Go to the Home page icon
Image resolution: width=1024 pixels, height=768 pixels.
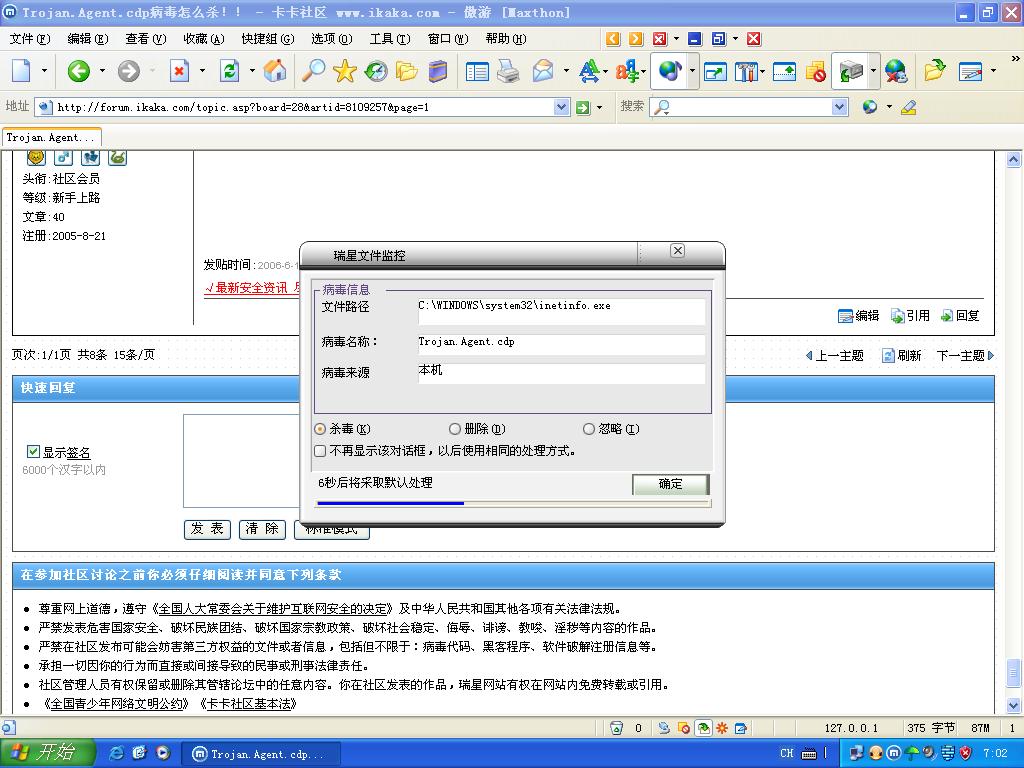click(x=275, y=71)
